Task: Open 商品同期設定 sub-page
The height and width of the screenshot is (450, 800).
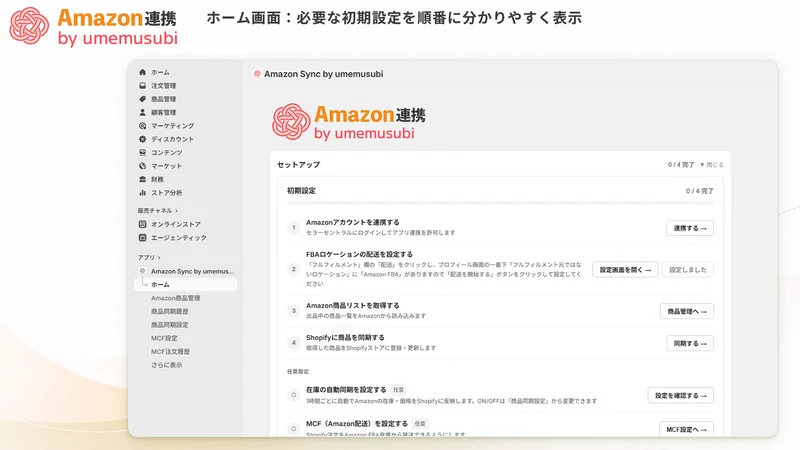Action: point(169,324)
